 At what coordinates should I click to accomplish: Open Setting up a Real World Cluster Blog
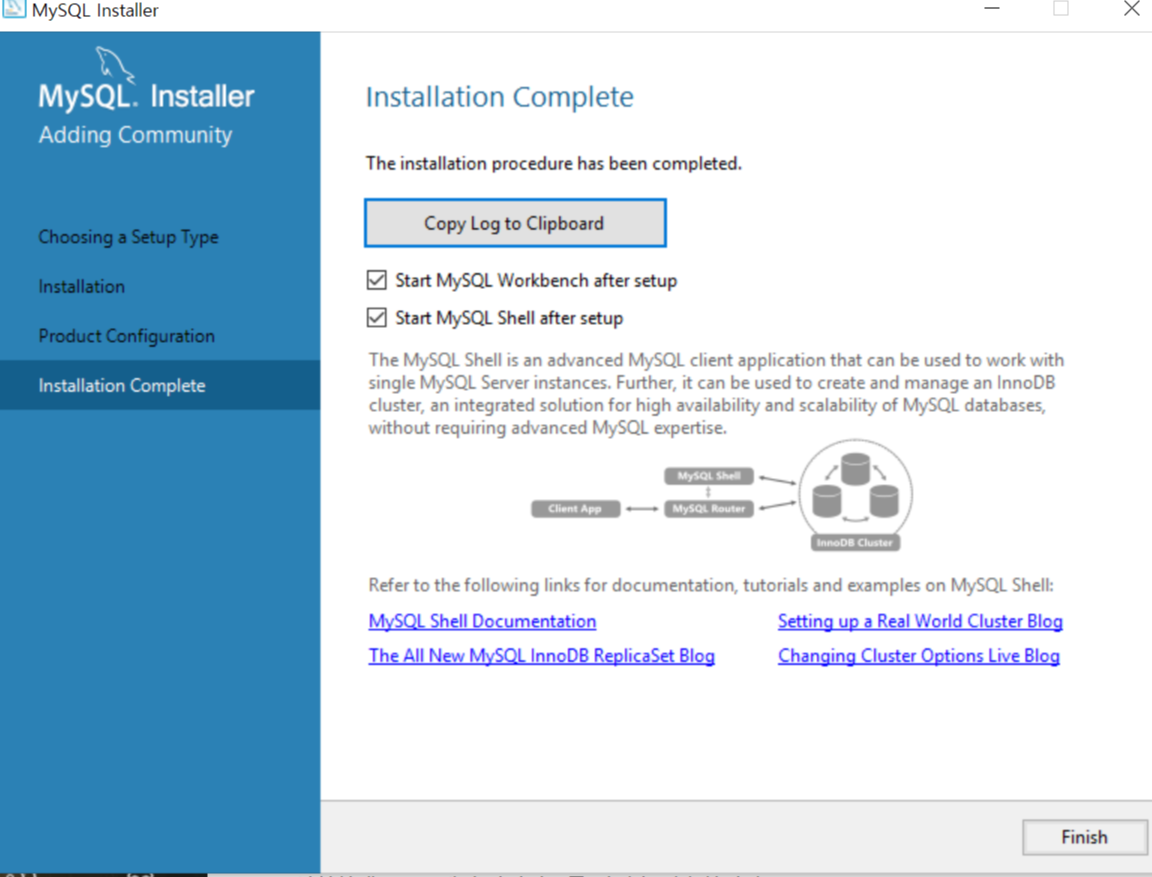tap(920, 621)
